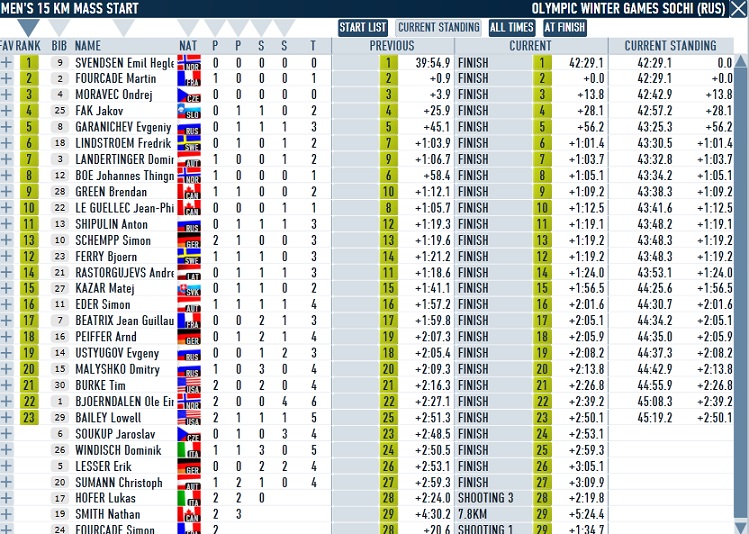The width and height of the screenshot is (749, 534).
Task: Add GARANICHEV Evgeniy to favourites
Action: point(6,127)
